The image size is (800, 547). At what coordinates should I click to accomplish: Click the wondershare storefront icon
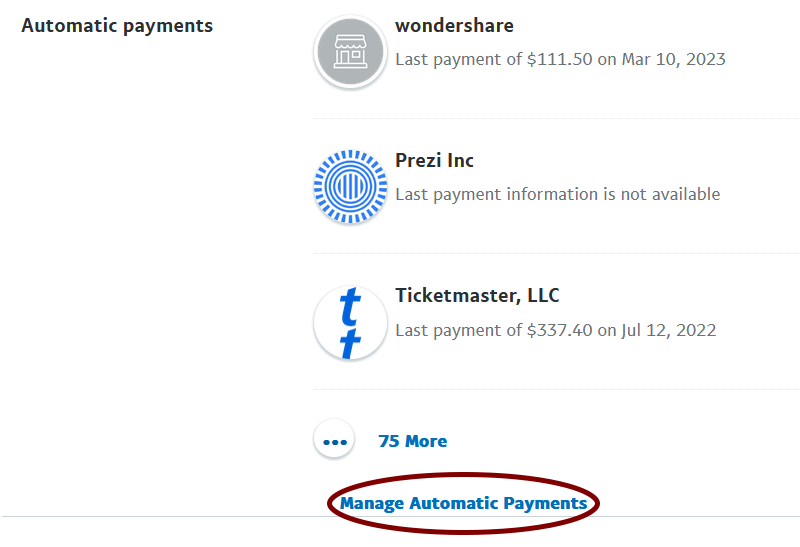350,53
